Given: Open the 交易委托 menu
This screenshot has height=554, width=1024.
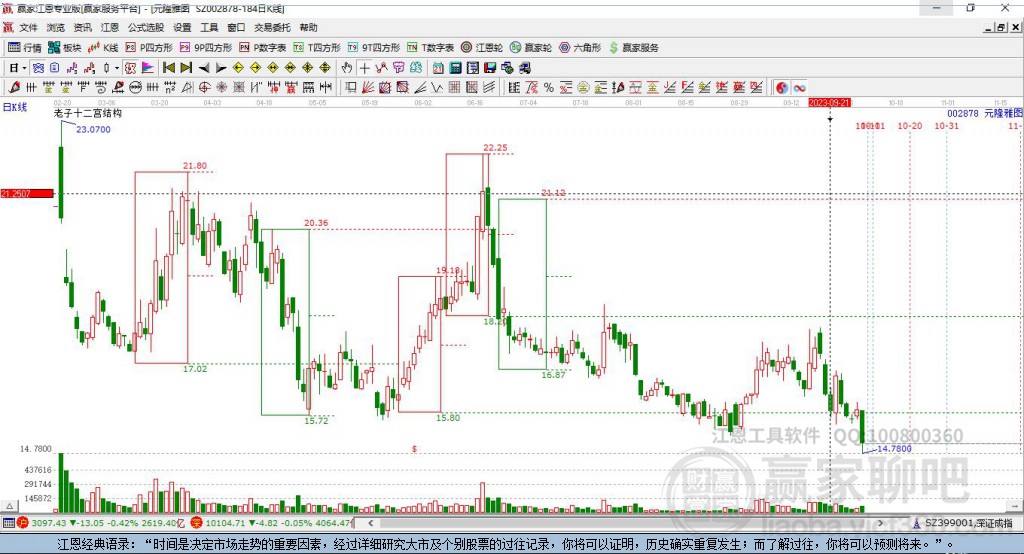Looking at the screenshot, I should [x=272, y=27].
